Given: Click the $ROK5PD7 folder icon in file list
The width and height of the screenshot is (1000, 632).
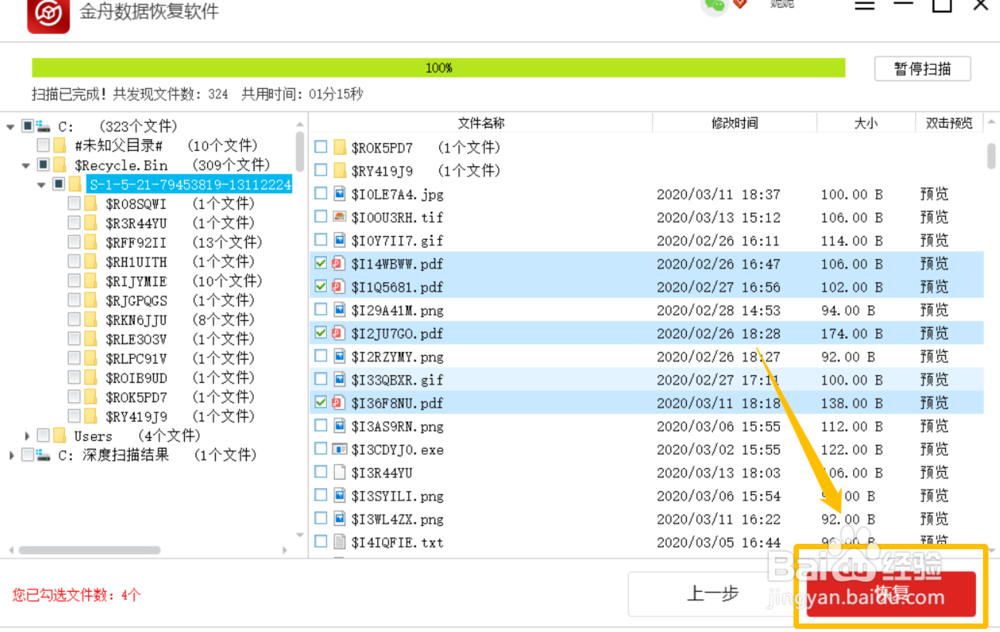Looking at the screenshot, I should [x=339, y=148].
